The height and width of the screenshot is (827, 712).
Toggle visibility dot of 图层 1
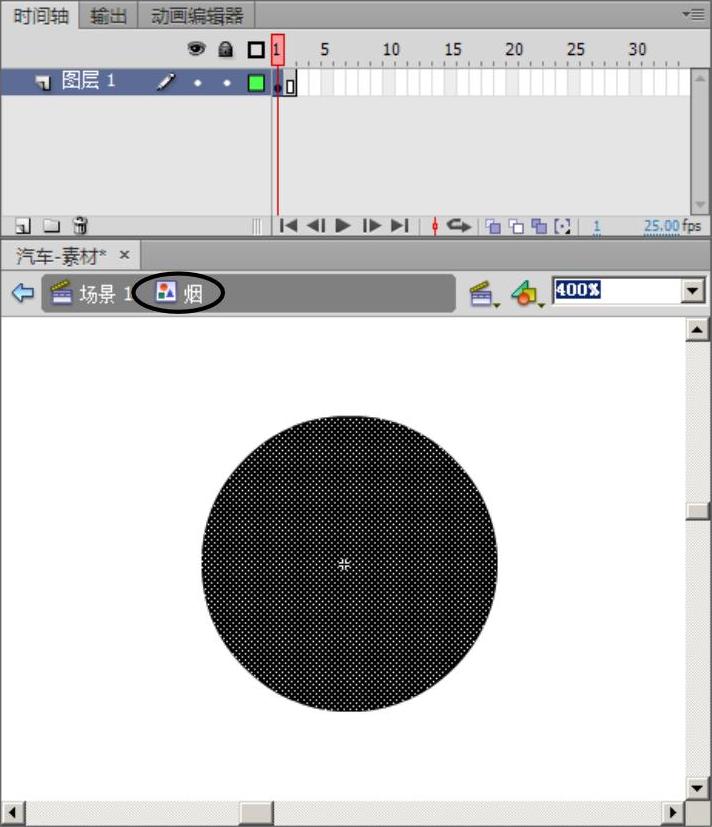197,83
